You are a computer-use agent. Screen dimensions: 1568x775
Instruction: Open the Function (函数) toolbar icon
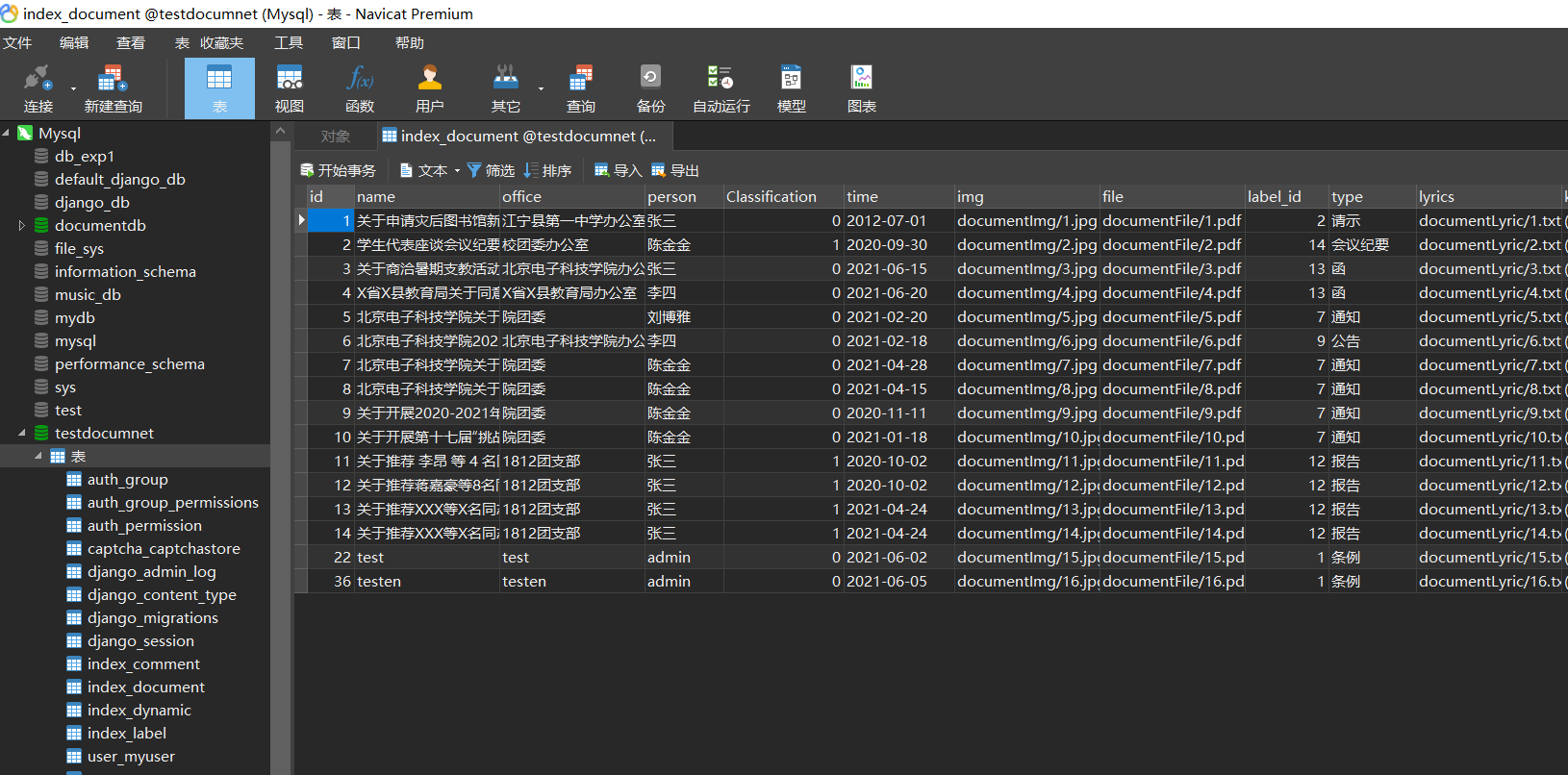(x=360, y=88)
